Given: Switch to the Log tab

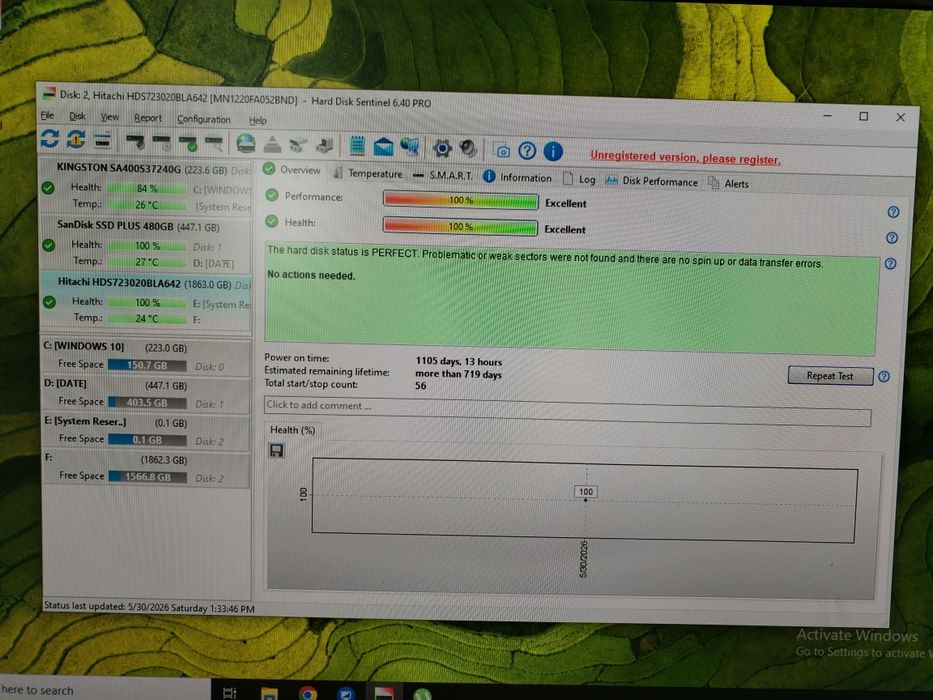Looking at the screenshot, I should 580,179.
